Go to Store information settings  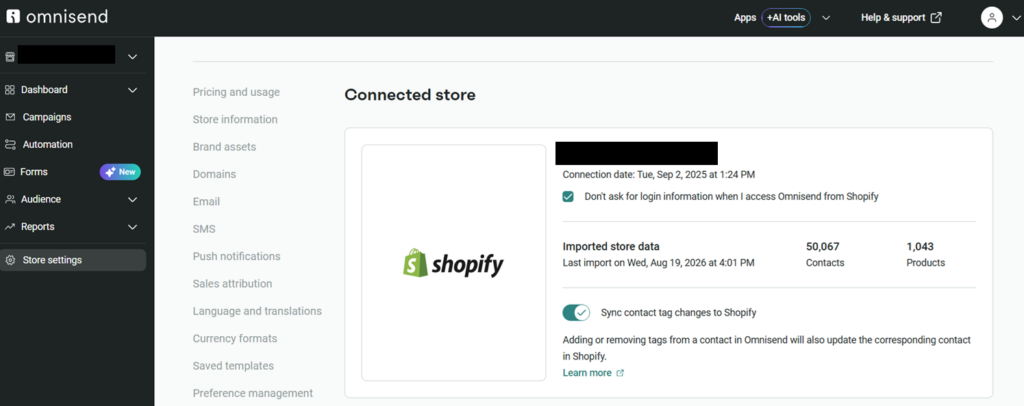click(235, 119)
